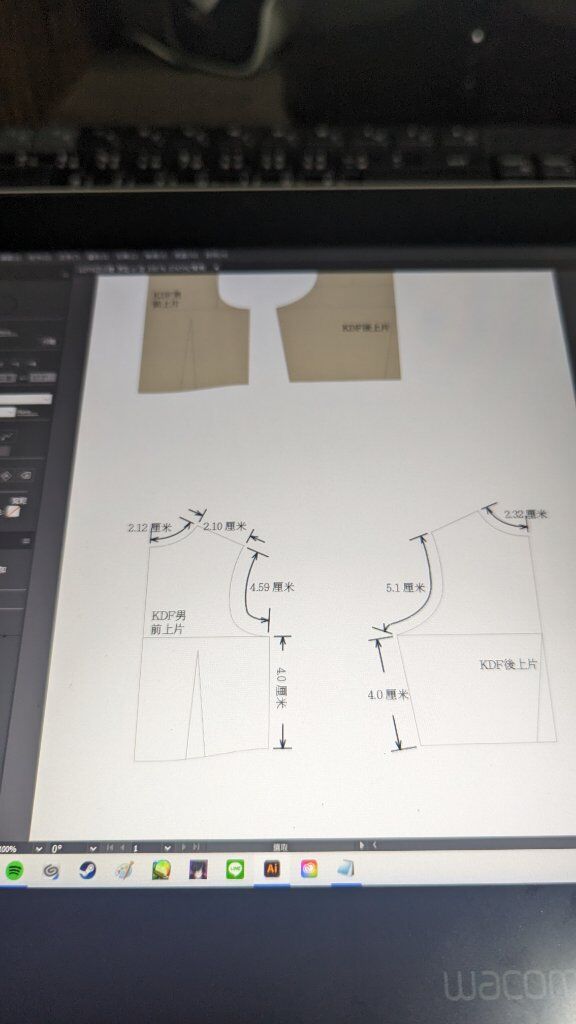Select the open document tab
This screenshot has height=1024, width=576.
(147, 267)
